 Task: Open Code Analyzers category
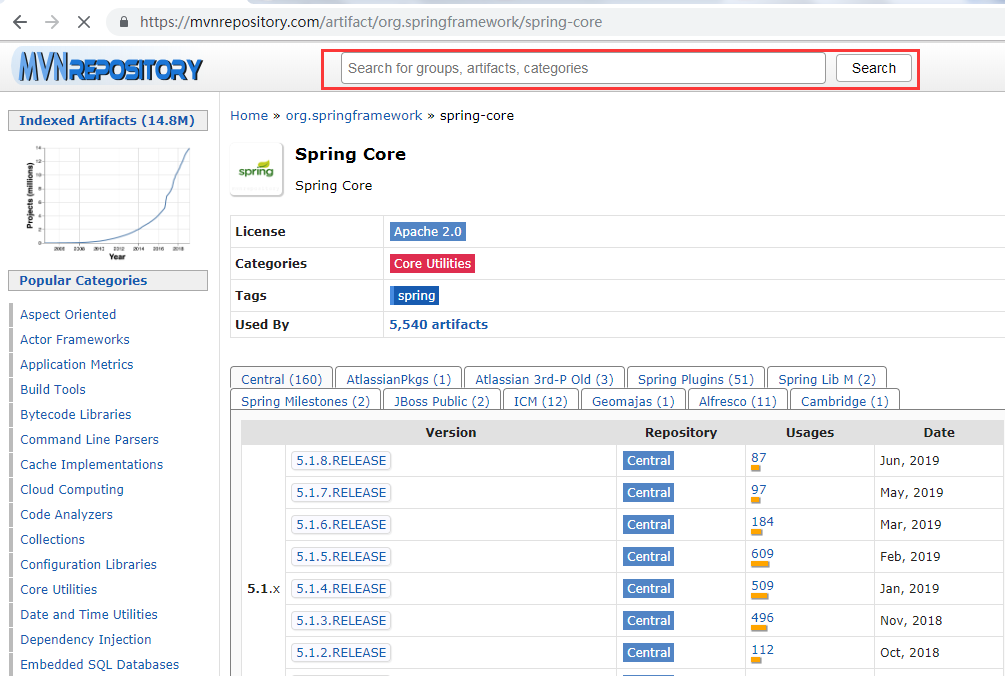66,515
